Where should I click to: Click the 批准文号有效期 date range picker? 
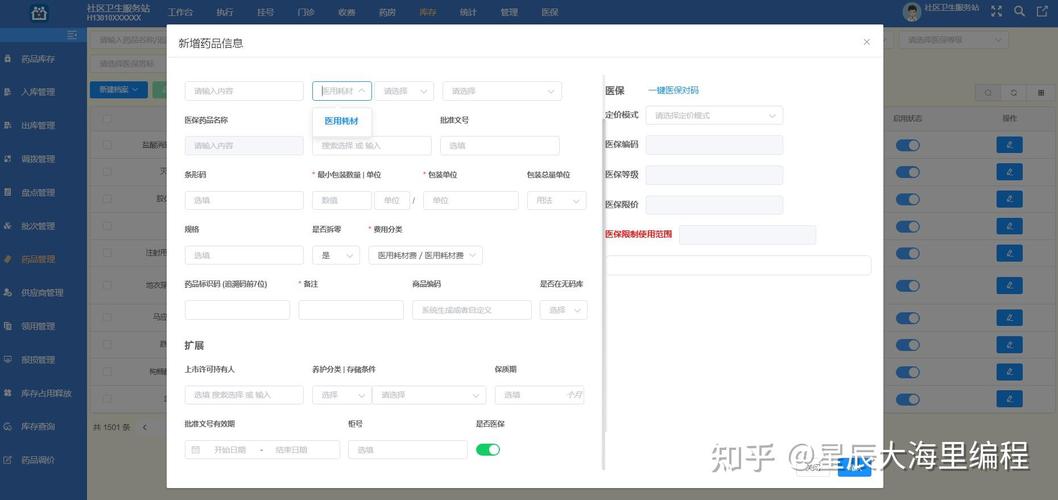(262, 449)
